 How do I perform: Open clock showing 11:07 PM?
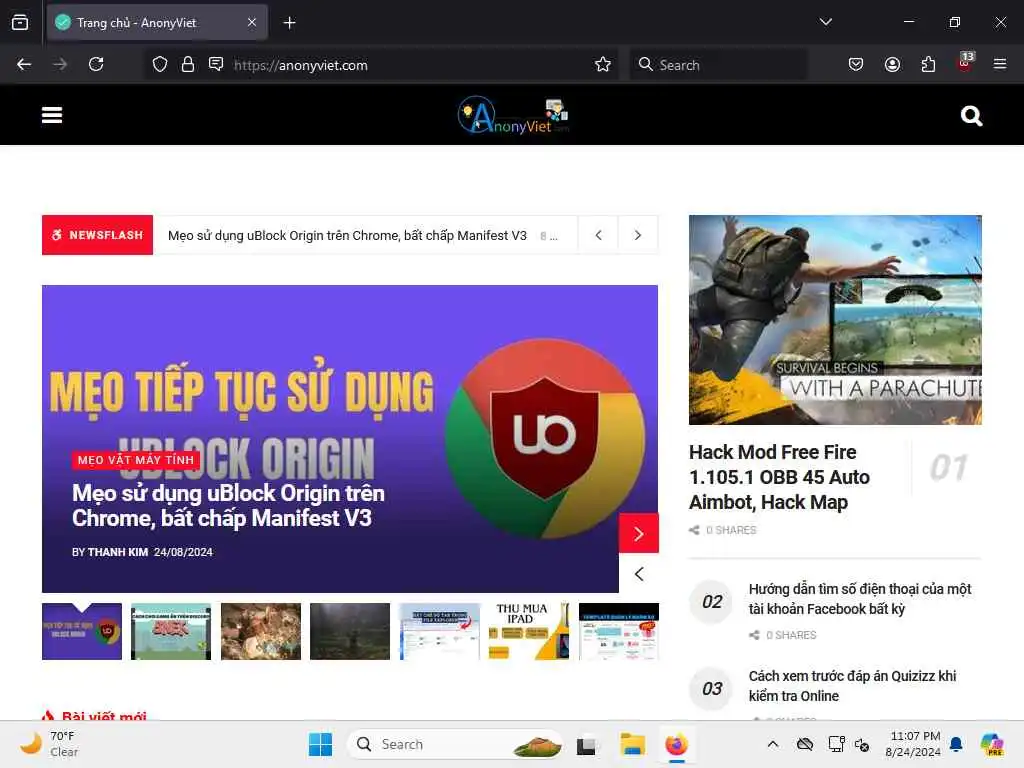coord(913,744)
